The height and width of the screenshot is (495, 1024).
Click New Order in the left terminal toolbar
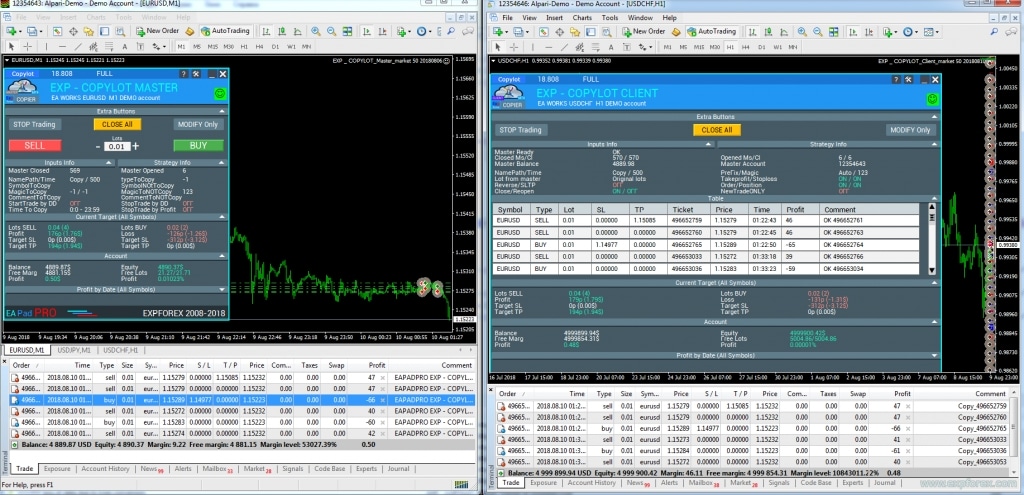[x=157, y=31]
